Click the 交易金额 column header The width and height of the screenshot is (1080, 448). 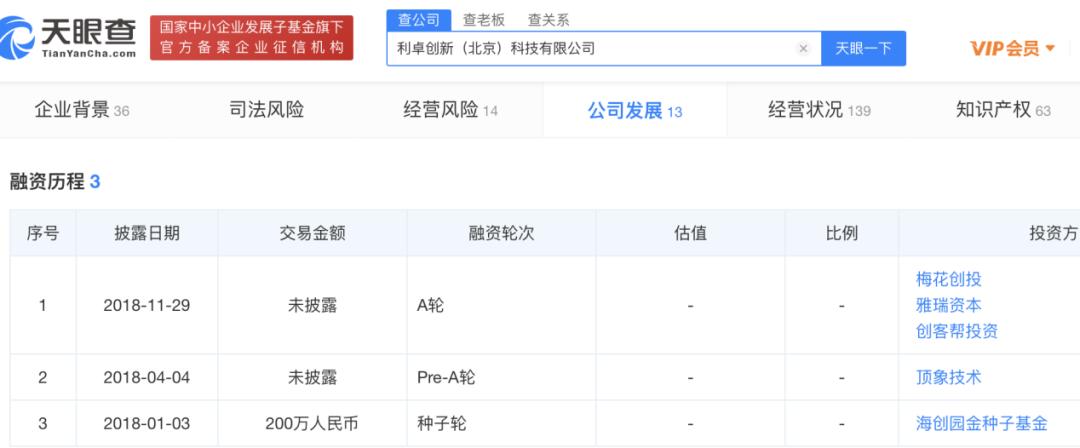(312, 234)
